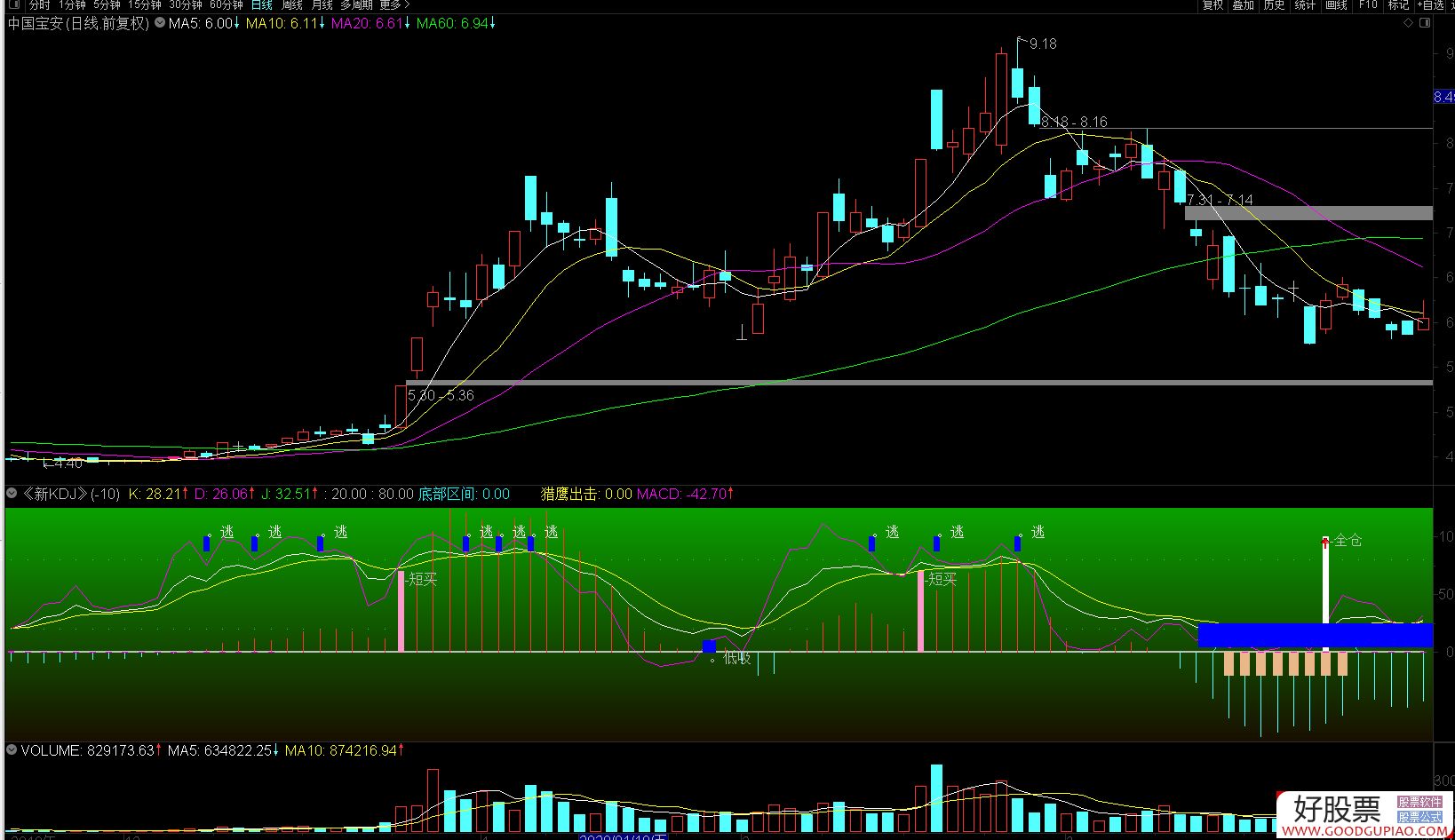Activate the 画线 drawing tools

click(x=1336, y=4)
